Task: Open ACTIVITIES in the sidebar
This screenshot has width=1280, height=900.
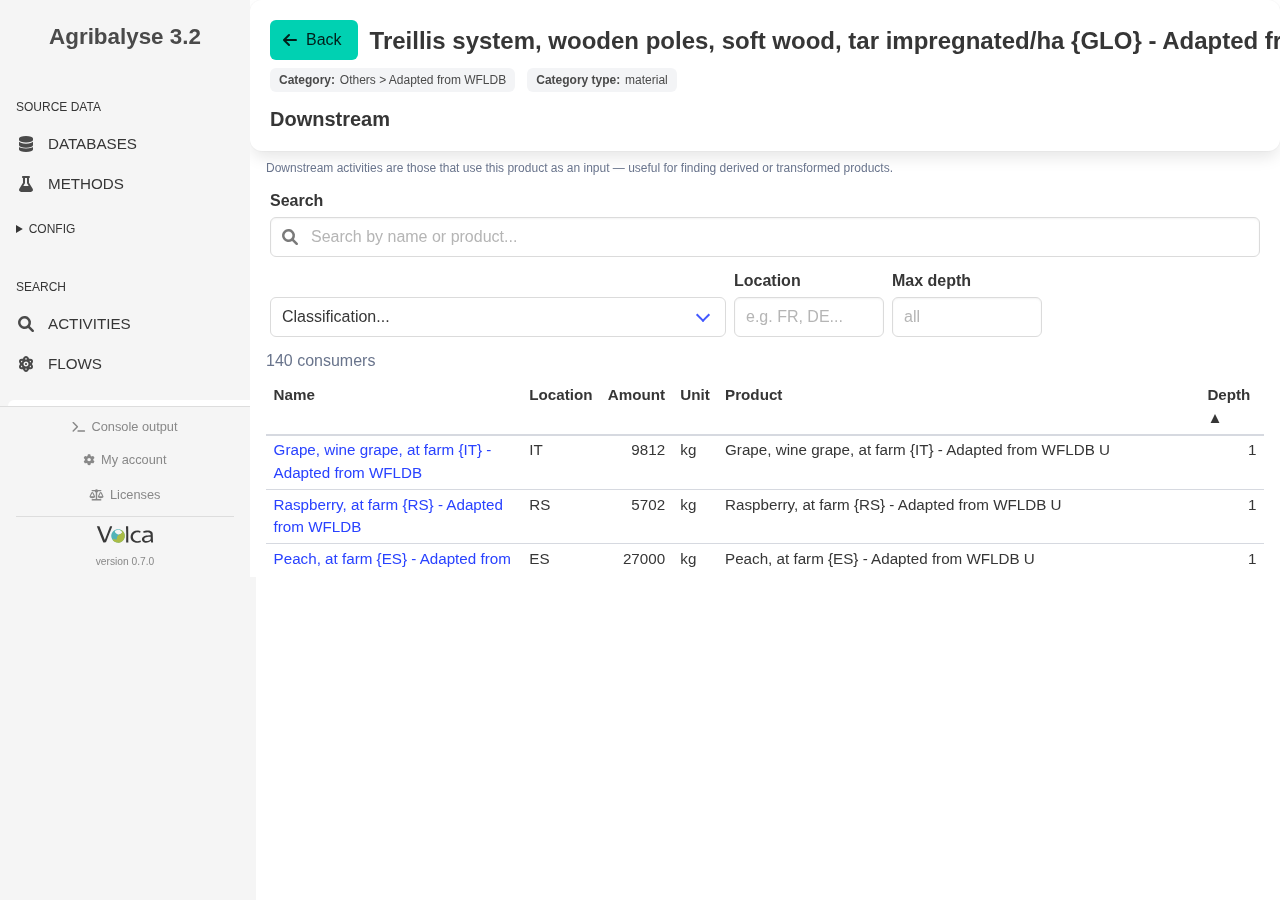Action: (x=89, y=324)
